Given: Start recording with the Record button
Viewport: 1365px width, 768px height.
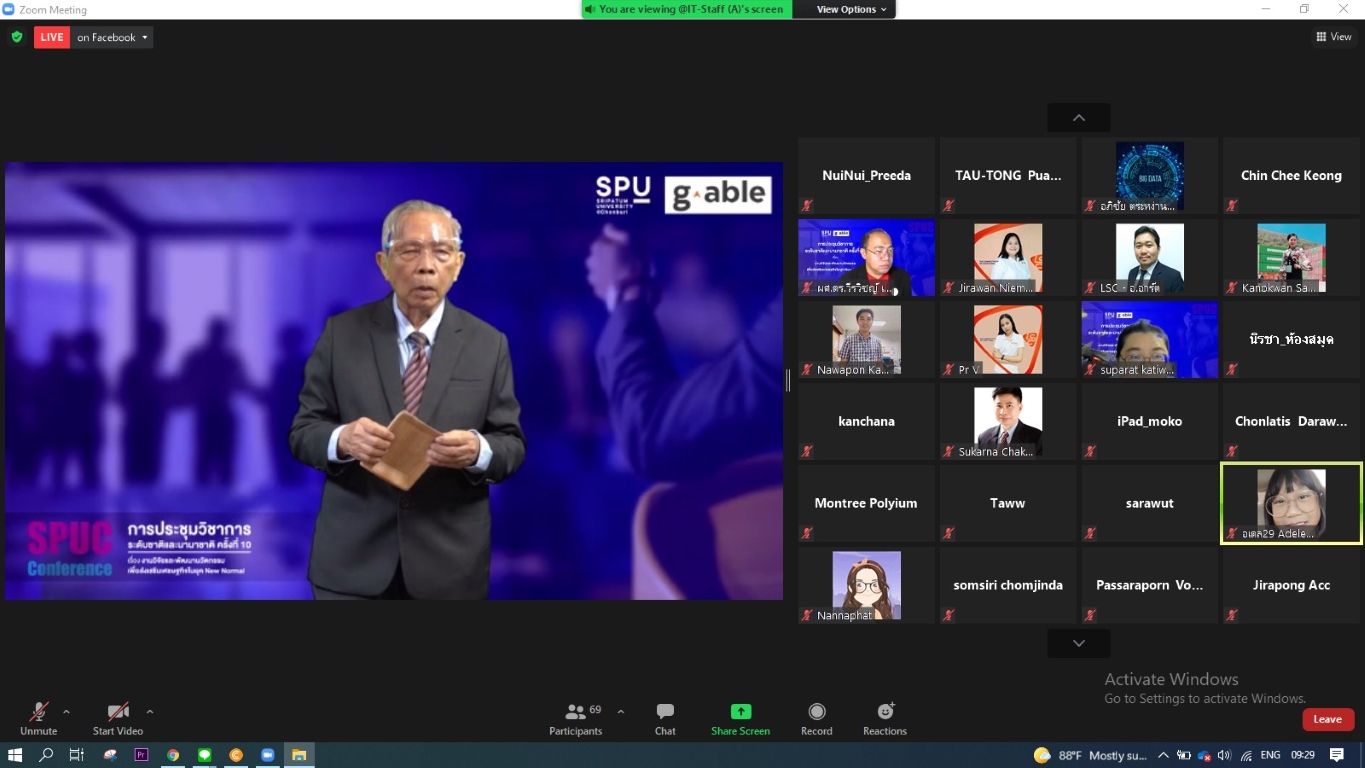Looking at the screenshot, I should pyautogui.click(x=817, y=719).
